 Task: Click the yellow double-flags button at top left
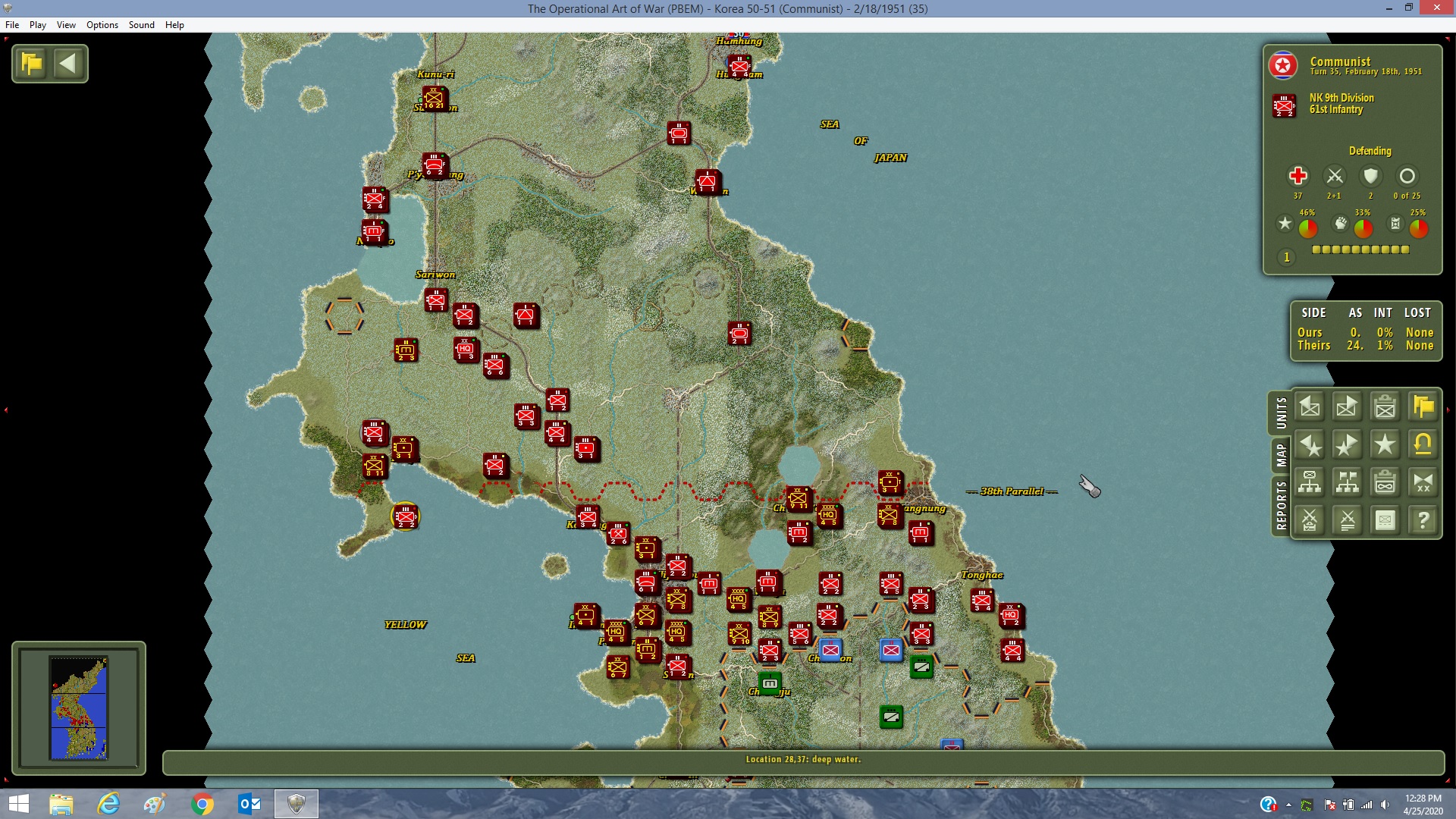[32, 63]
